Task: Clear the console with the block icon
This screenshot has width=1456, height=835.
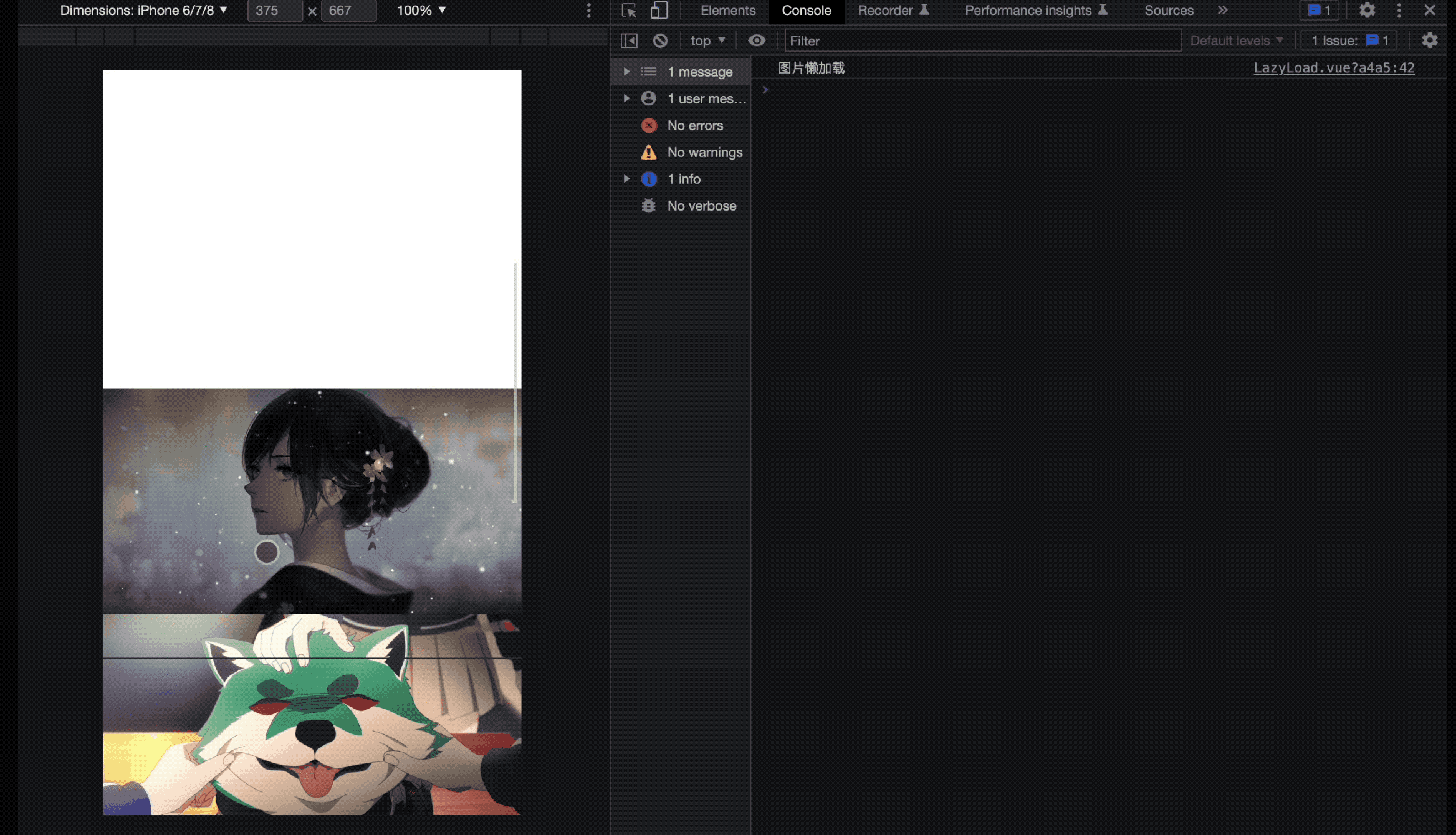Action: point(660,41)
